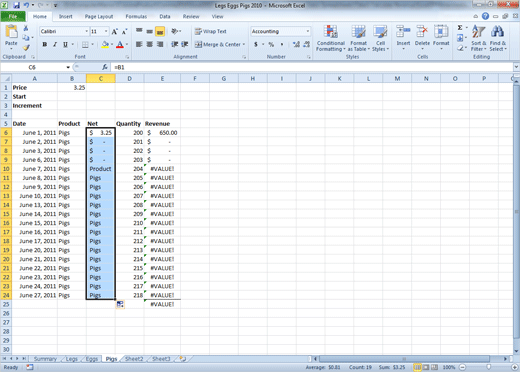Click the Wrap Text button

pyautogui.click(x=211, y=31)
